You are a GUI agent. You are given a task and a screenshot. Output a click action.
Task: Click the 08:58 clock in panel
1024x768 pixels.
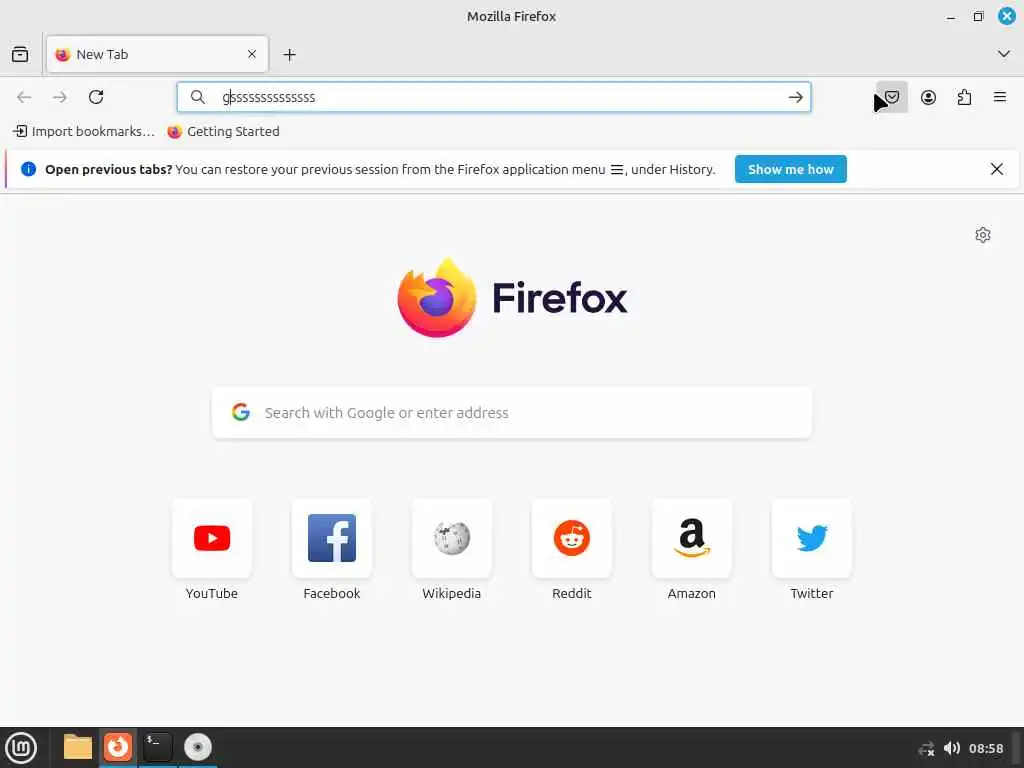985,748
